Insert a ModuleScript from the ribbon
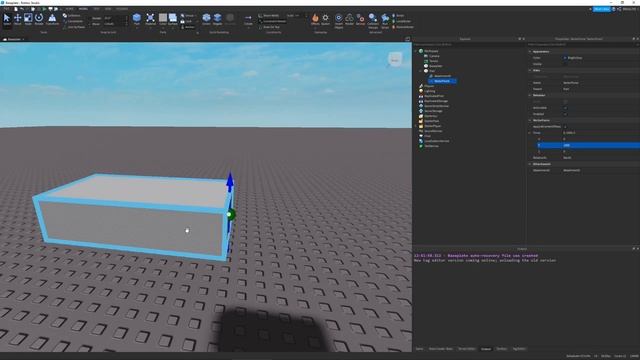 [x=403, y=27]
